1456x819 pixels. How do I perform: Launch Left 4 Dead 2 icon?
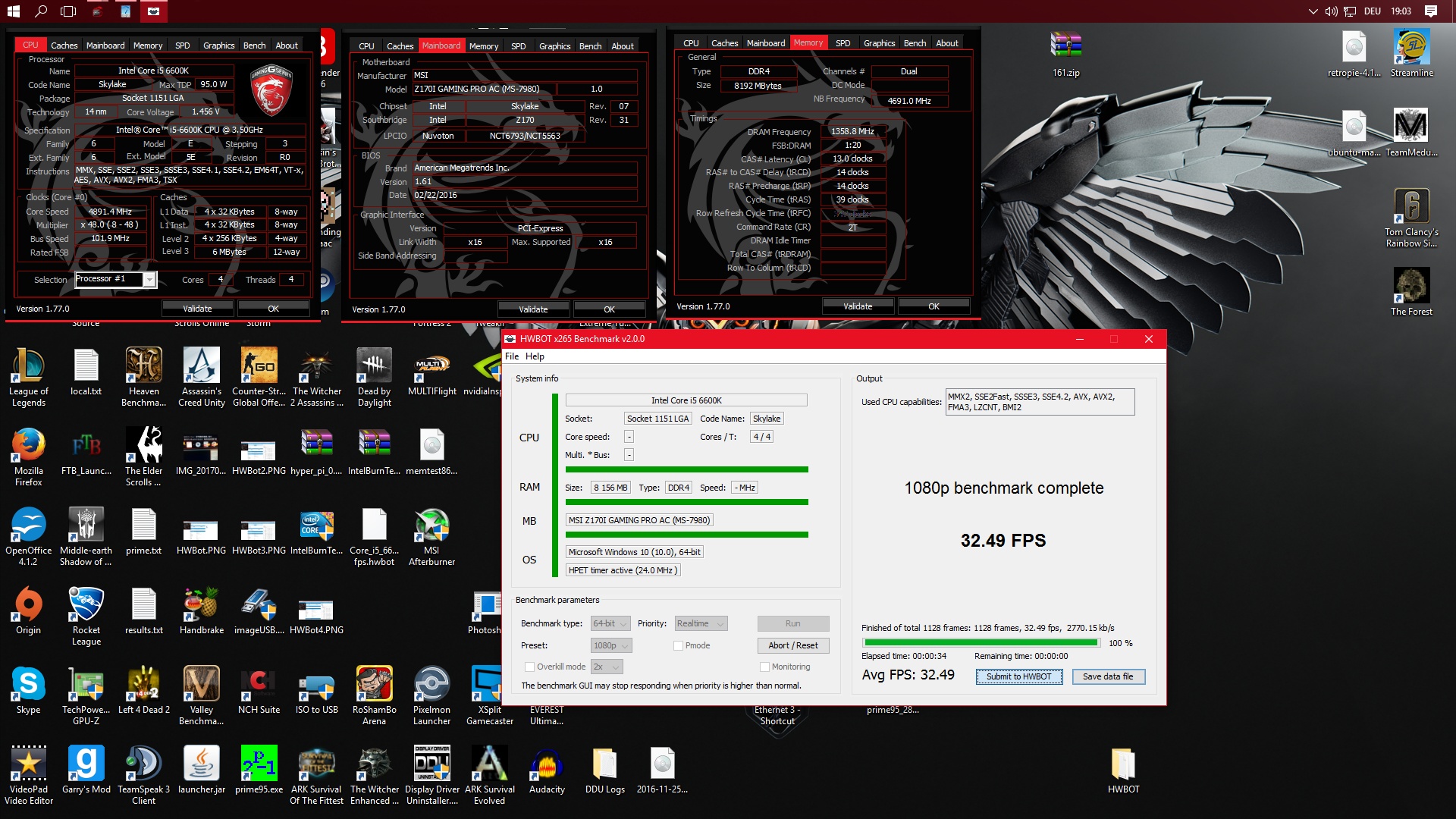click(143, 690)
